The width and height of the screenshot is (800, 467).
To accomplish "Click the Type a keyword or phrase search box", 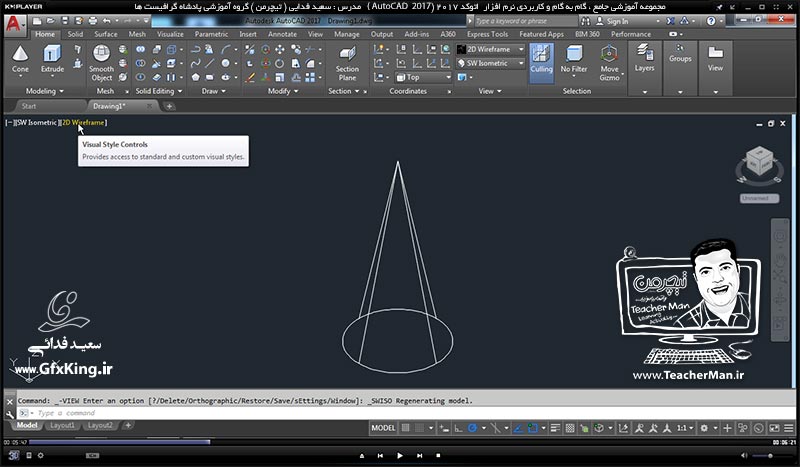I will [x=526, y=21].
